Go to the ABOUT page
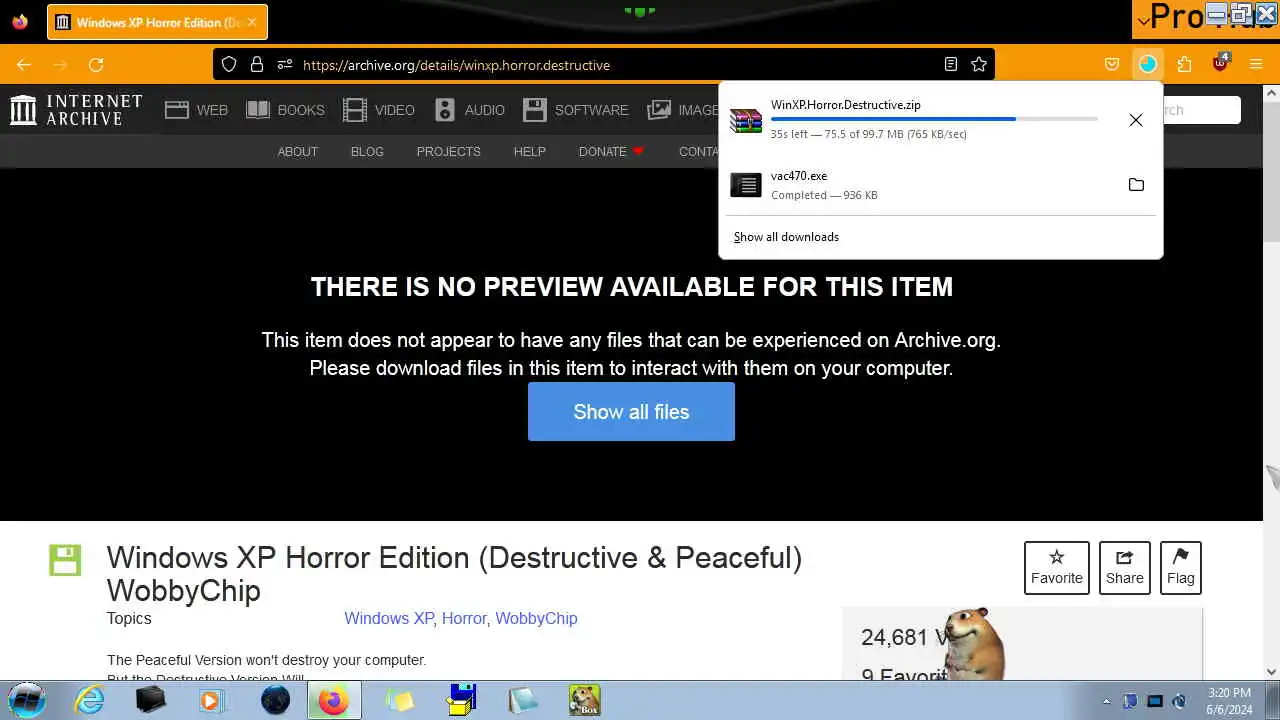The width and height of the screenshot is (1280, 720). tap(297, 152)
